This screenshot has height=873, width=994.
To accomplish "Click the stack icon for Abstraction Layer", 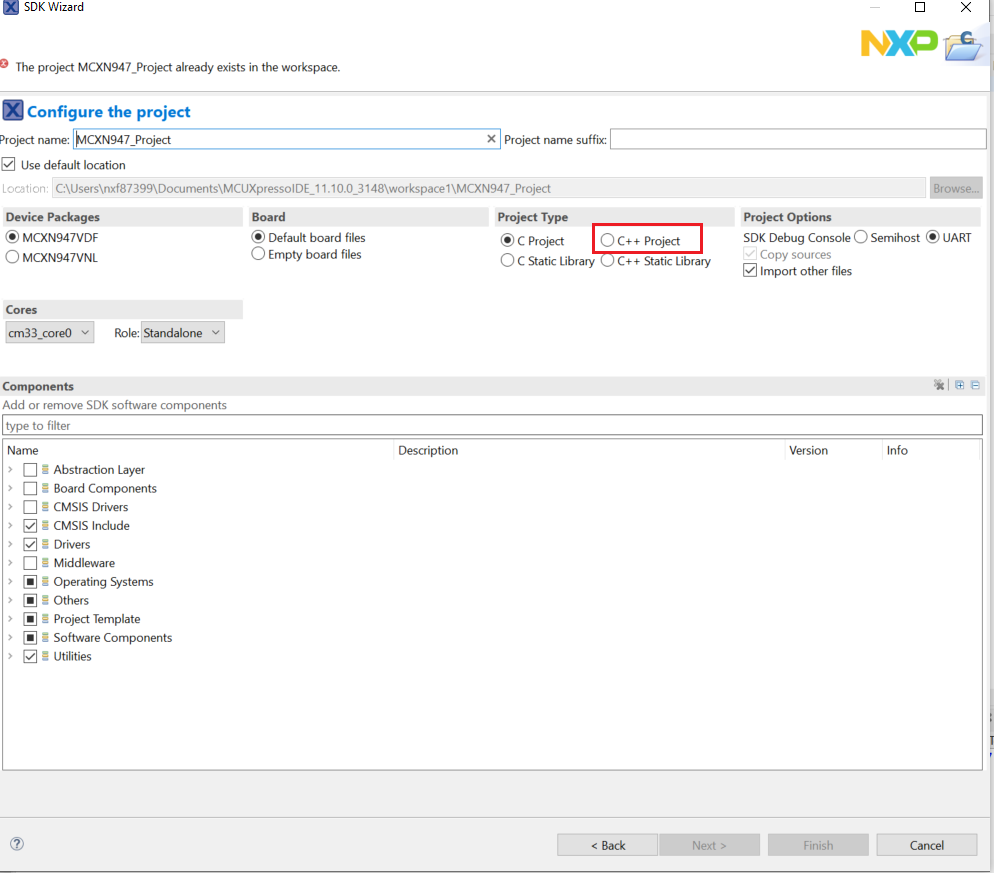I will [x=45, y=469].
